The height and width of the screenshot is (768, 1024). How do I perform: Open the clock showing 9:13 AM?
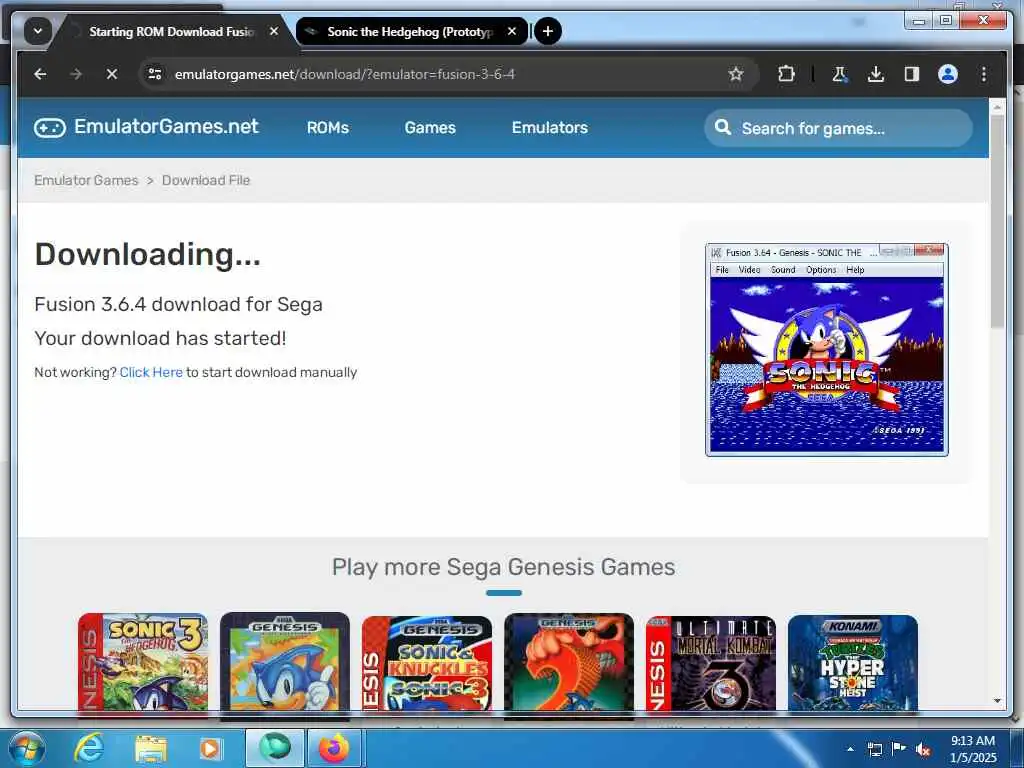[973, 749]
